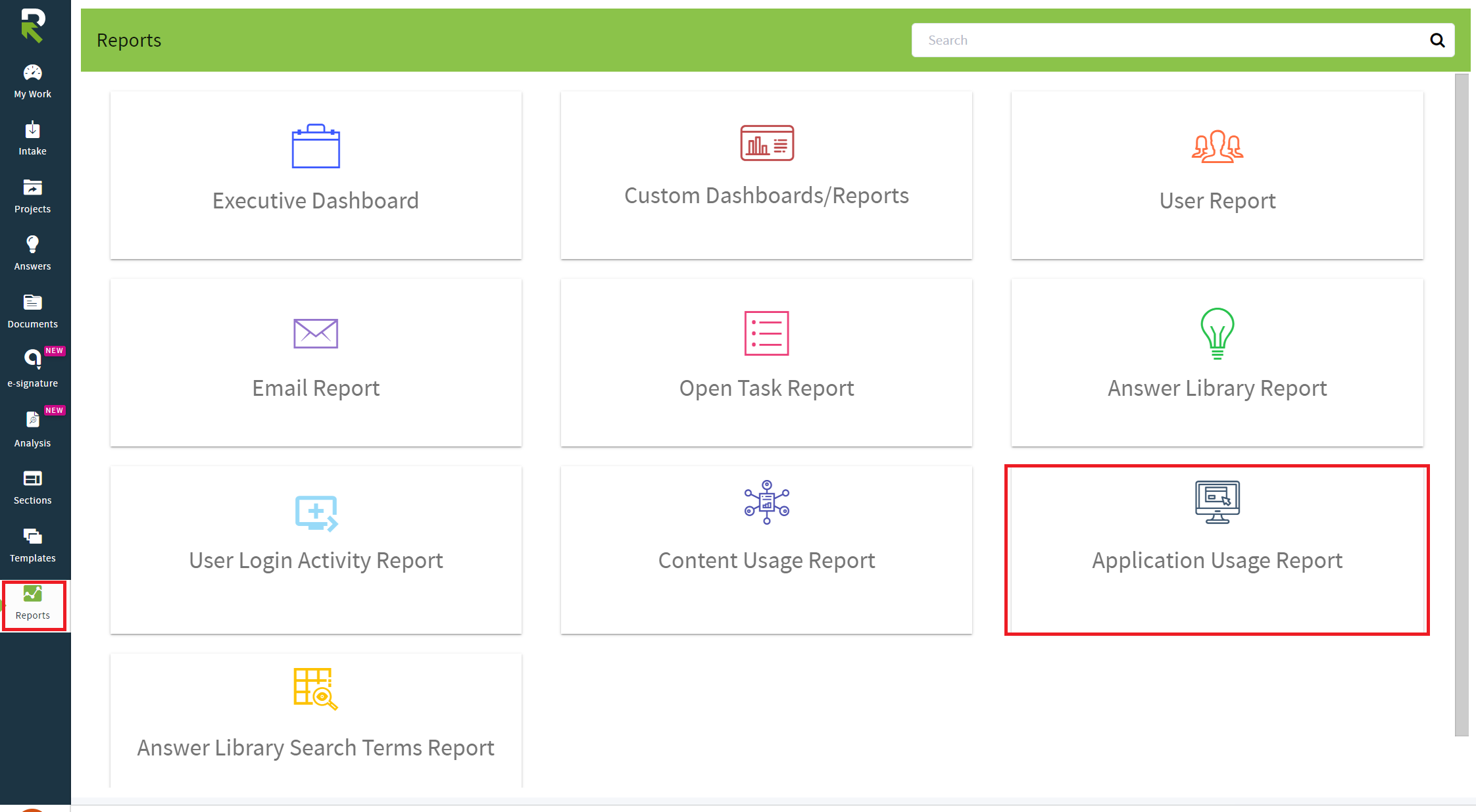Viewport: 1476px width, 812px height.
Task: Select Analysis menu label
Action: pos(33,443)
